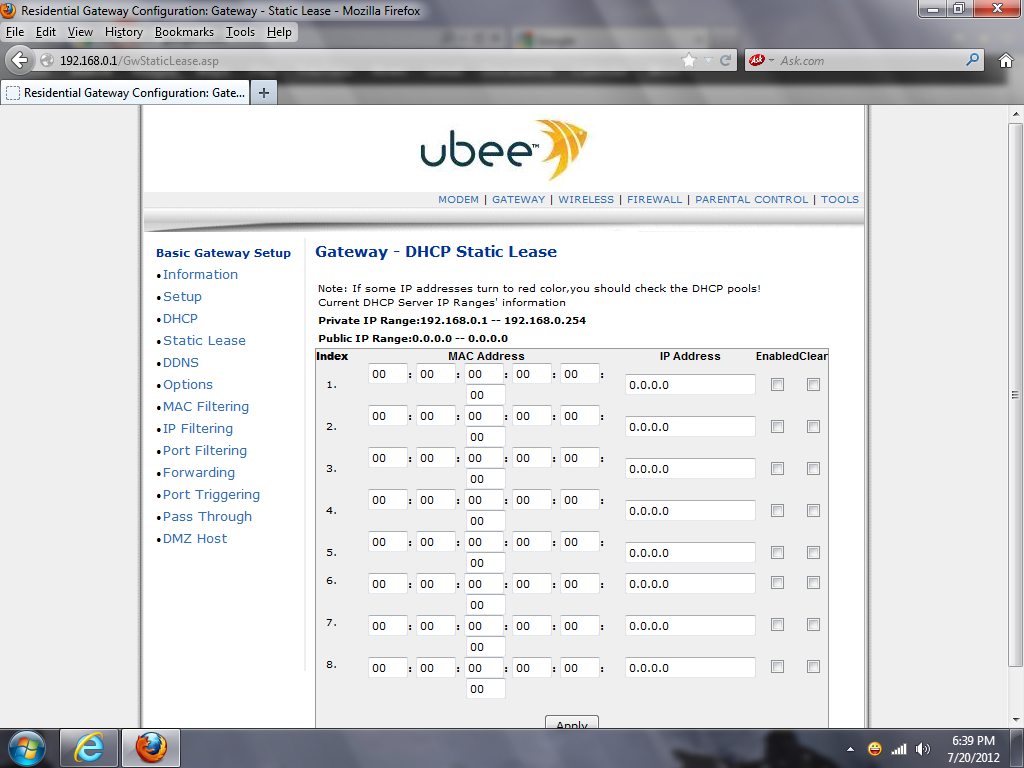Show hidden system tray icons
The height and width of the screenshot is (768, 1024).
pos(849,748)
